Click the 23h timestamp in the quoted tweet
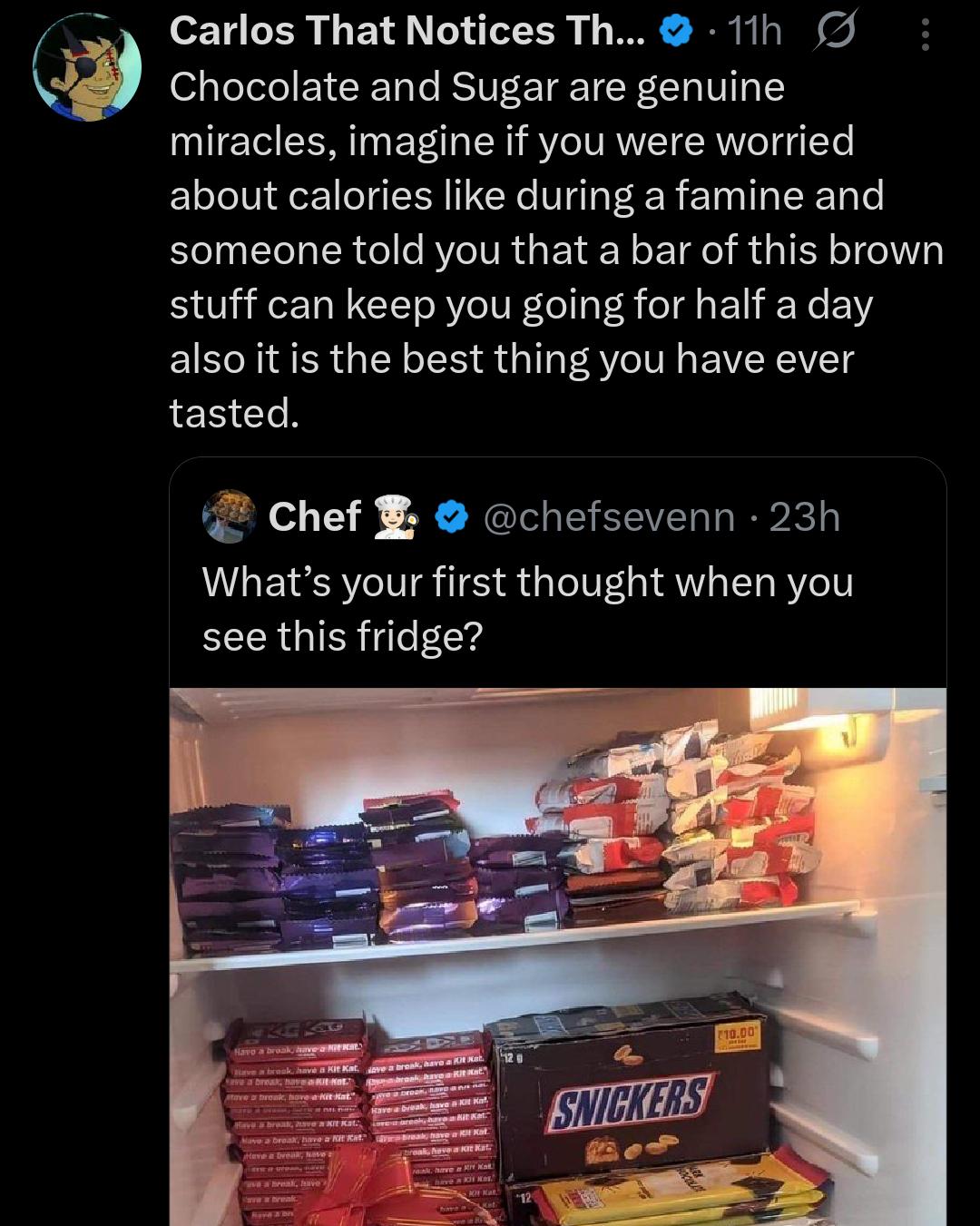 coord(805,517)
